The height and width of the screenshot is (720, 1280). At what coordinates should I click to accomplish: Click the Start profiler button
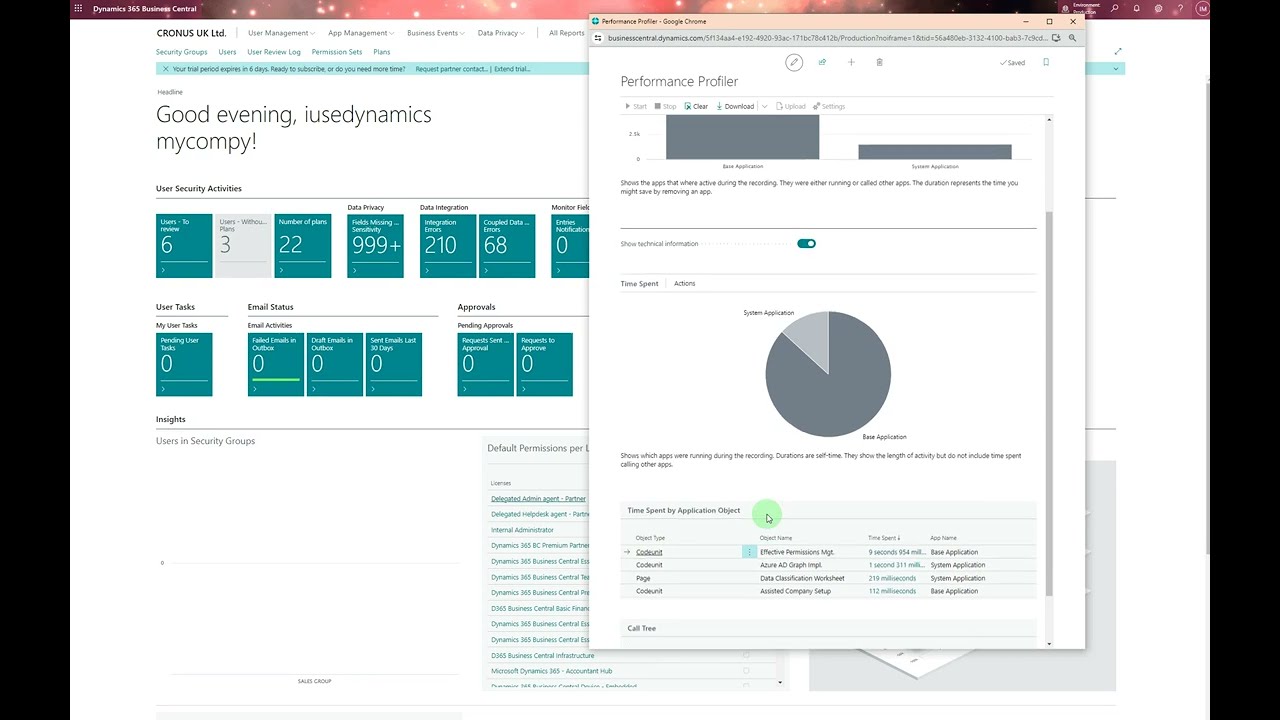tap(636, 106)
